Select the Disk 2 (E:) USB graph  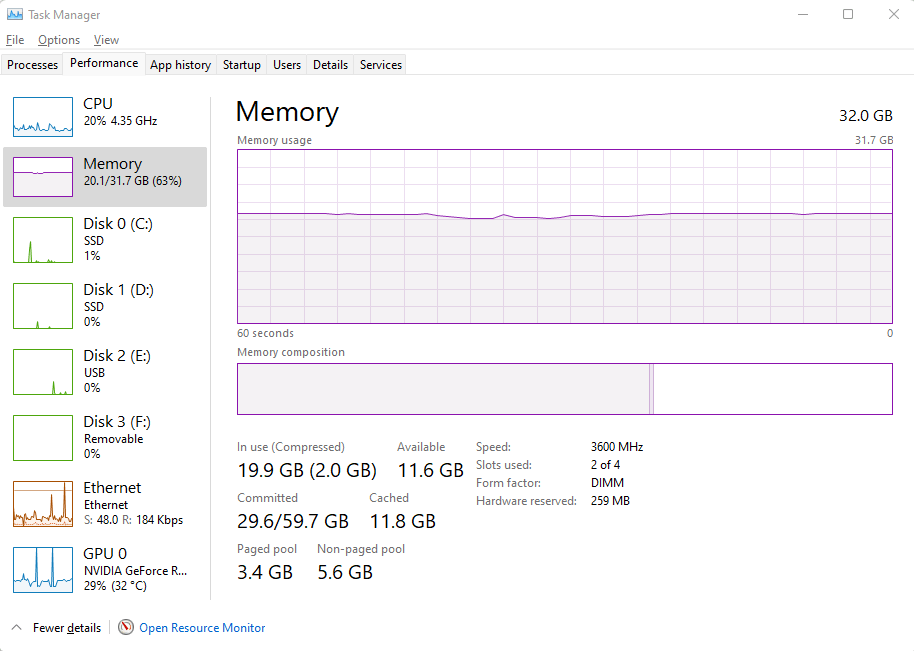[105, 371]
